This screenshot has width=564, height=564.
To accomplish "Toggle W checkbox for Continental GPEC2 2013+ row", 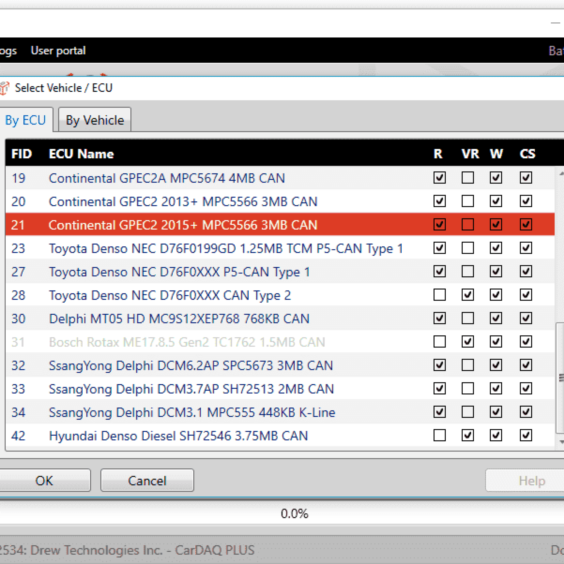I will coord(496,201).
